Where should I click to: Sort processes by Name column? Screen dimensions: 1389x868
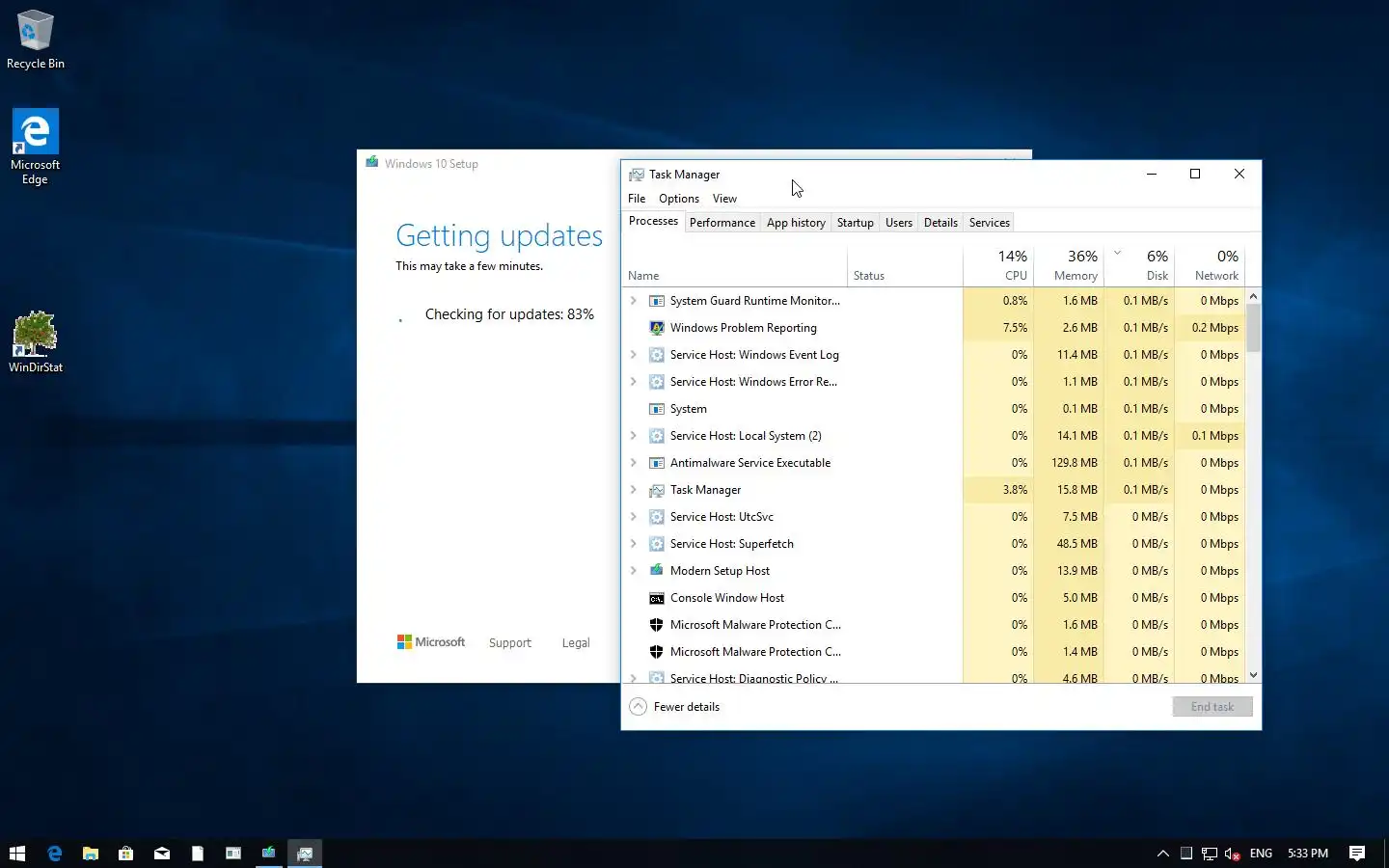click(735, 265)
